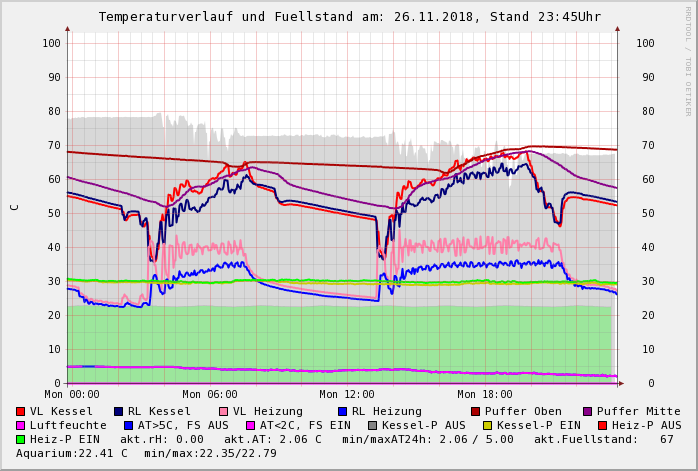Click the blue RL Heizung legend swatch
This screenshot has width=698, height=471.
[342, 411]
